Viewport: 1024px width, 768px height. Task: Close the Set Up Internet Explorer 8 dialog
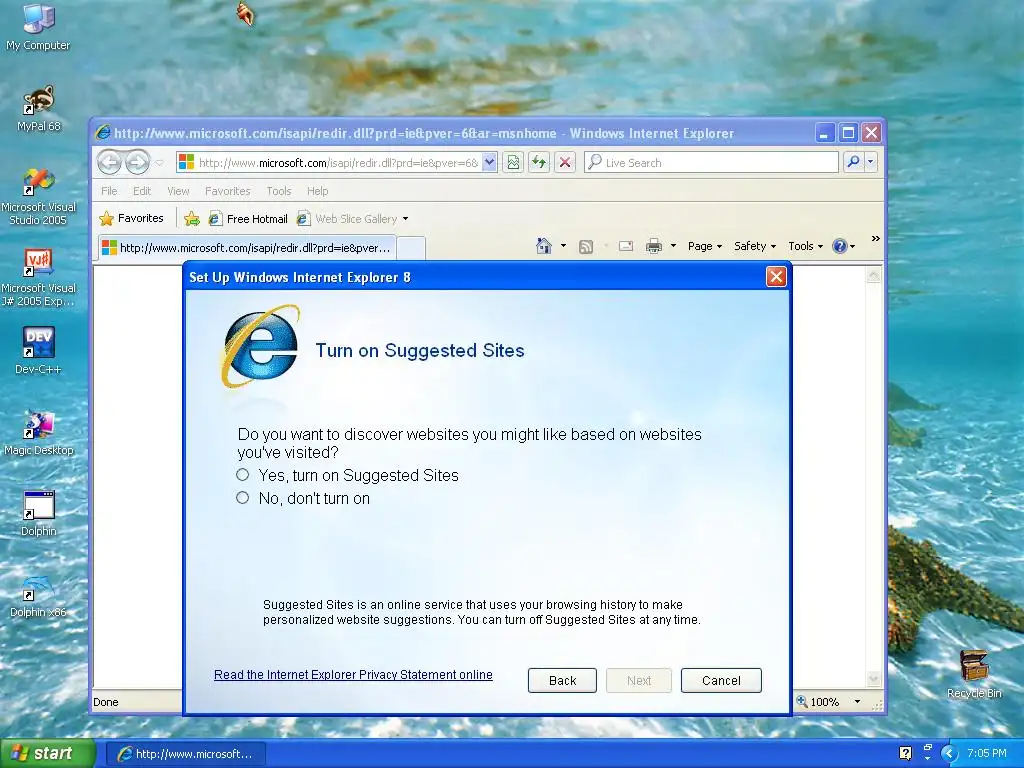click(x=776, y=277)
